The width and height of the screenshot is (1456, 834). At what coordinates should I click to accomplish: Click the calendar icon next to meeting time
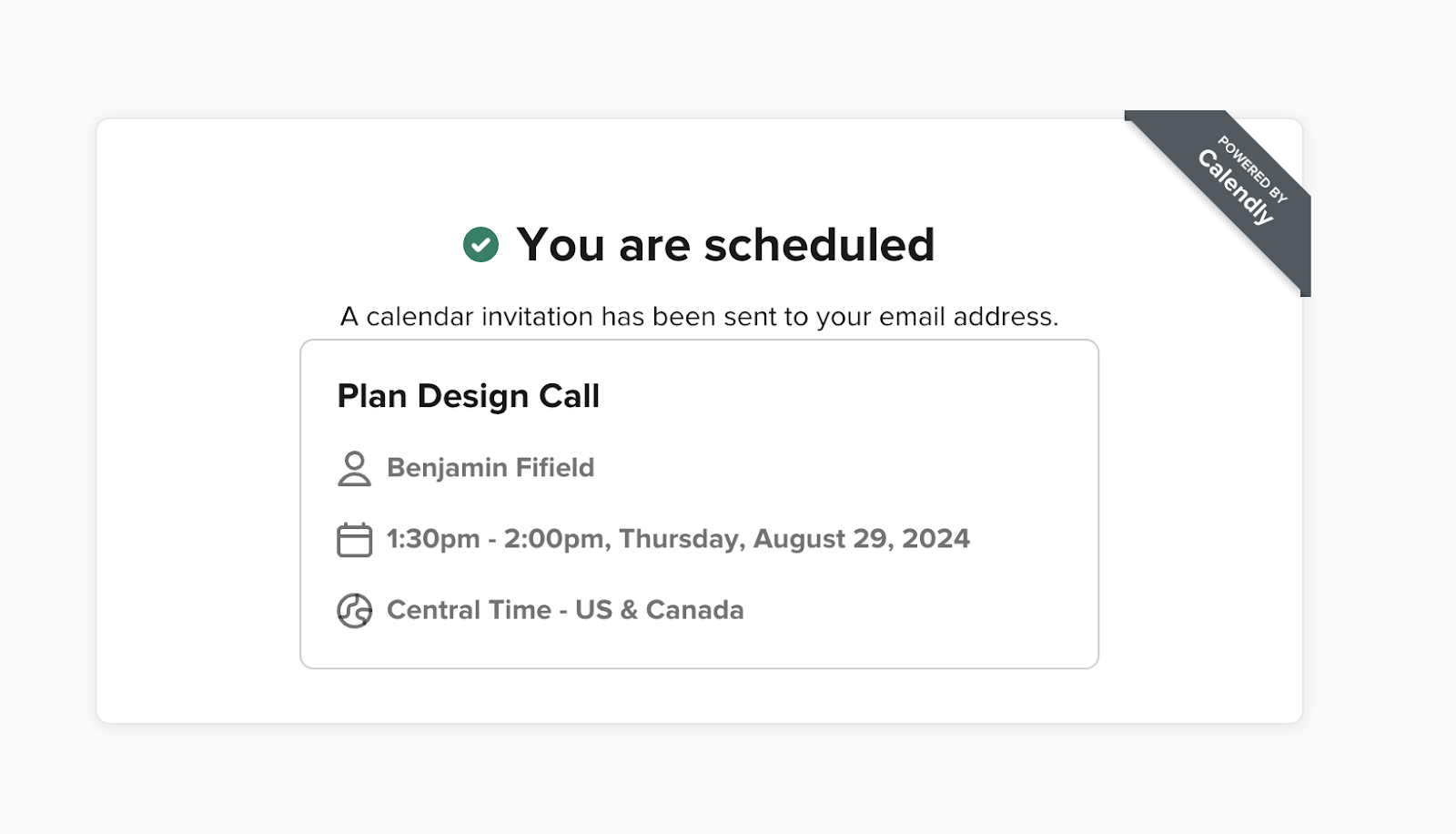coord(356,538)
